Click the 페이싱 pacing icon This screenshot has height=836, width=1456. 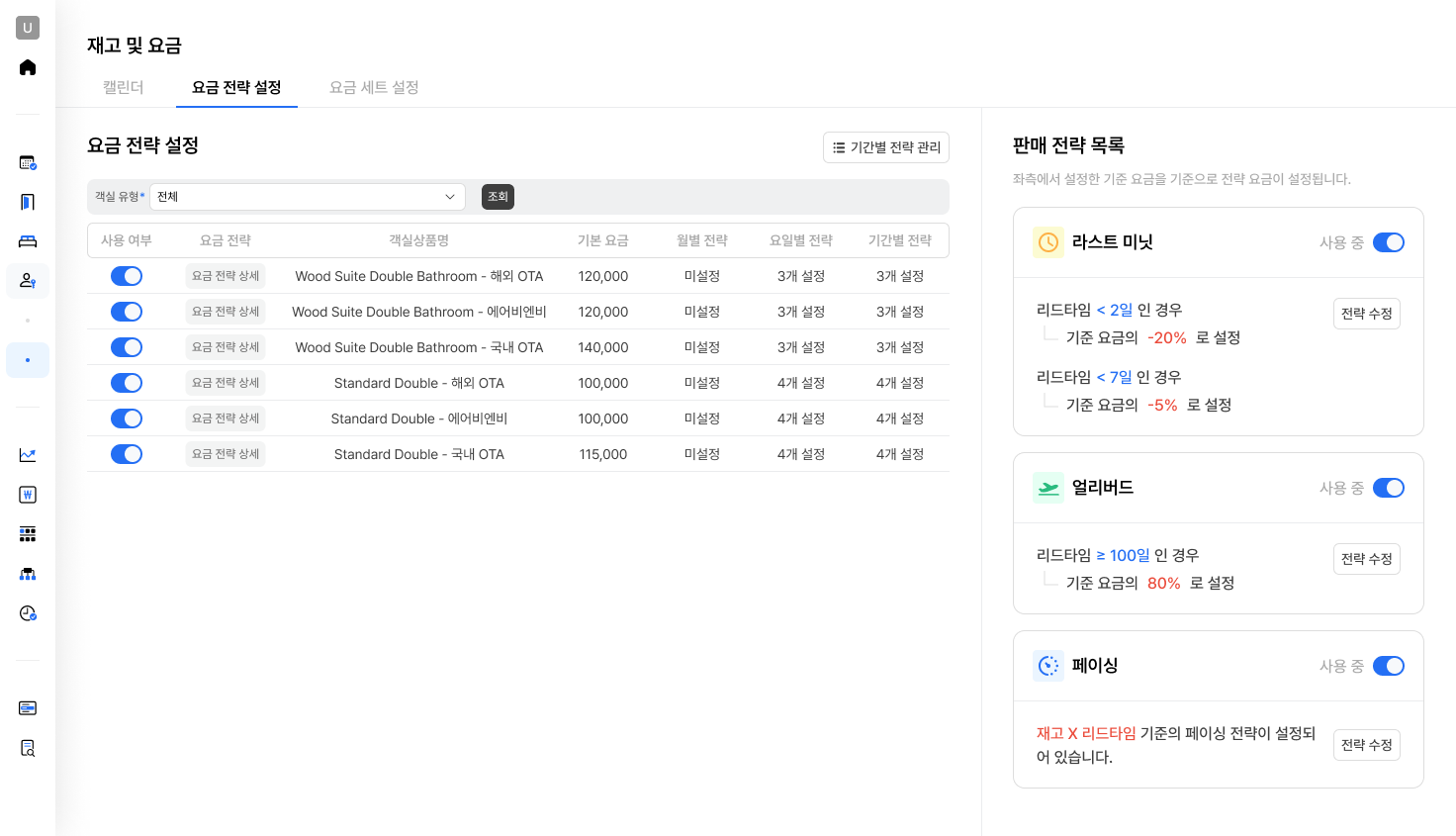pyautogui.click(x=1048, y=666)
